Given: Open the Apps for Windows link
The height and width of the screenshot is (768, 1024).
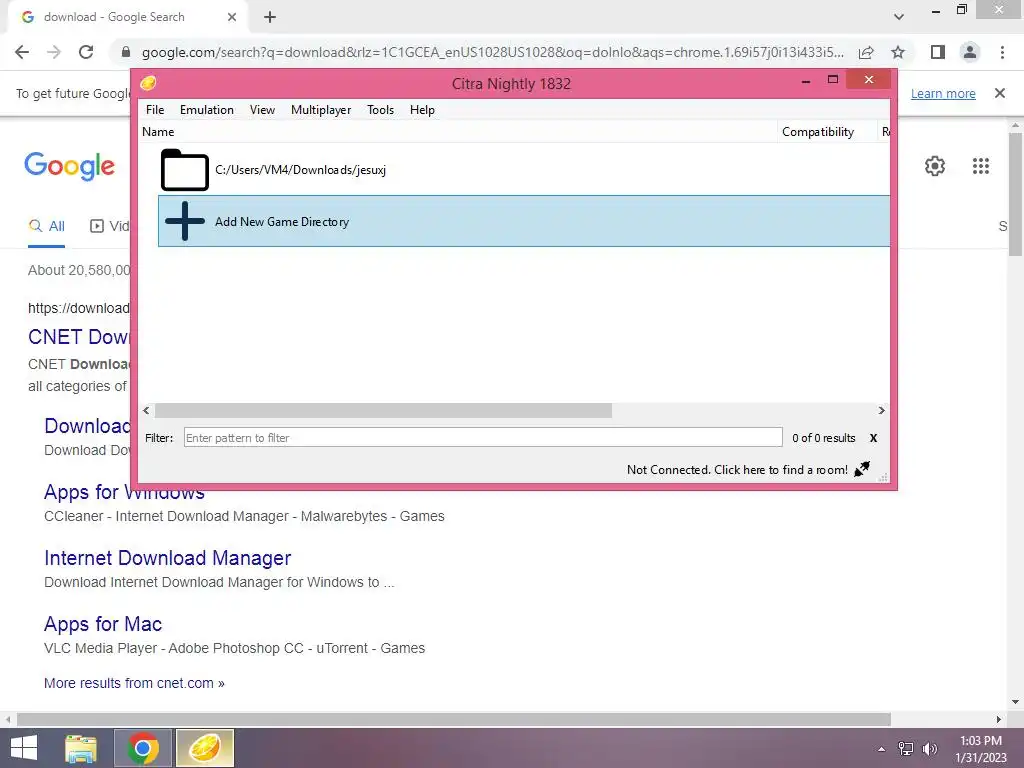Looking at the screenshot, I should 124,492.
